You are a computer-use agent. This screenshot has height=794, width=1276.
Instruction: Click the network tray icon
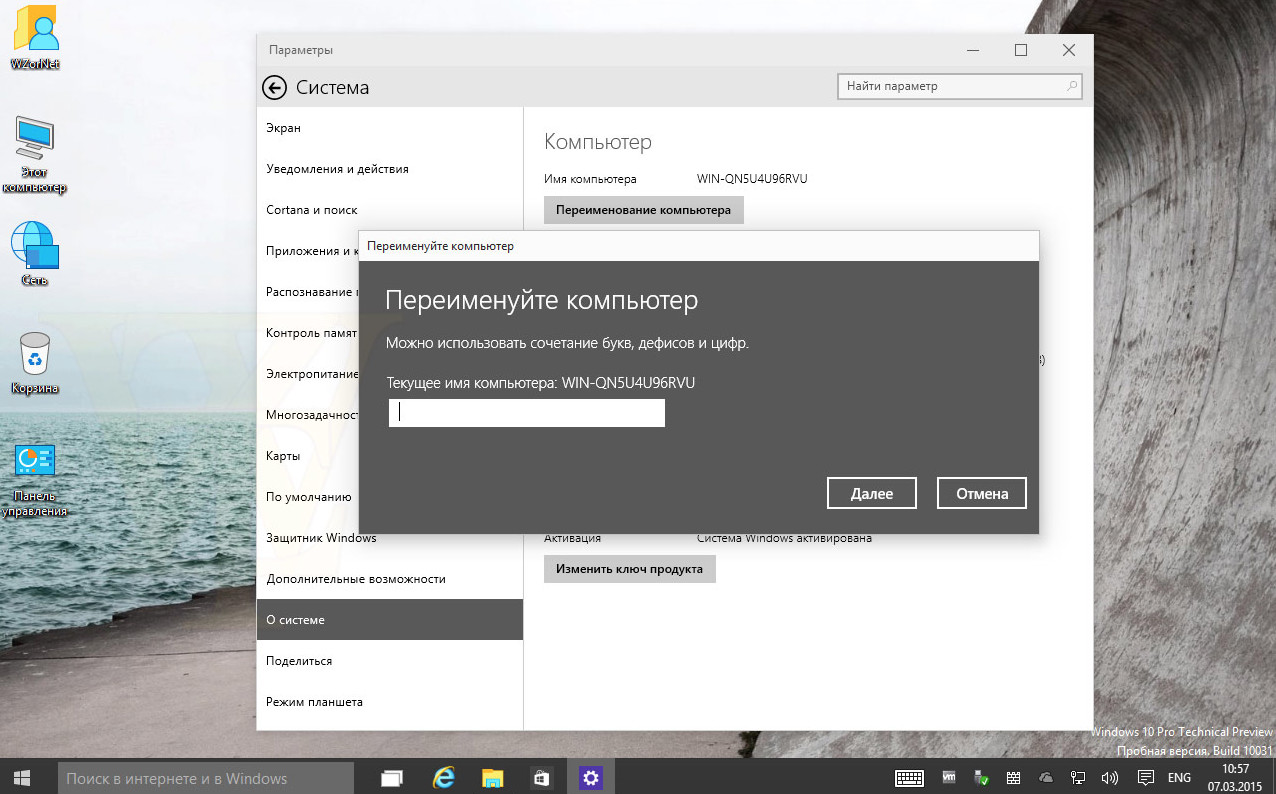[x=1078, y=778]
